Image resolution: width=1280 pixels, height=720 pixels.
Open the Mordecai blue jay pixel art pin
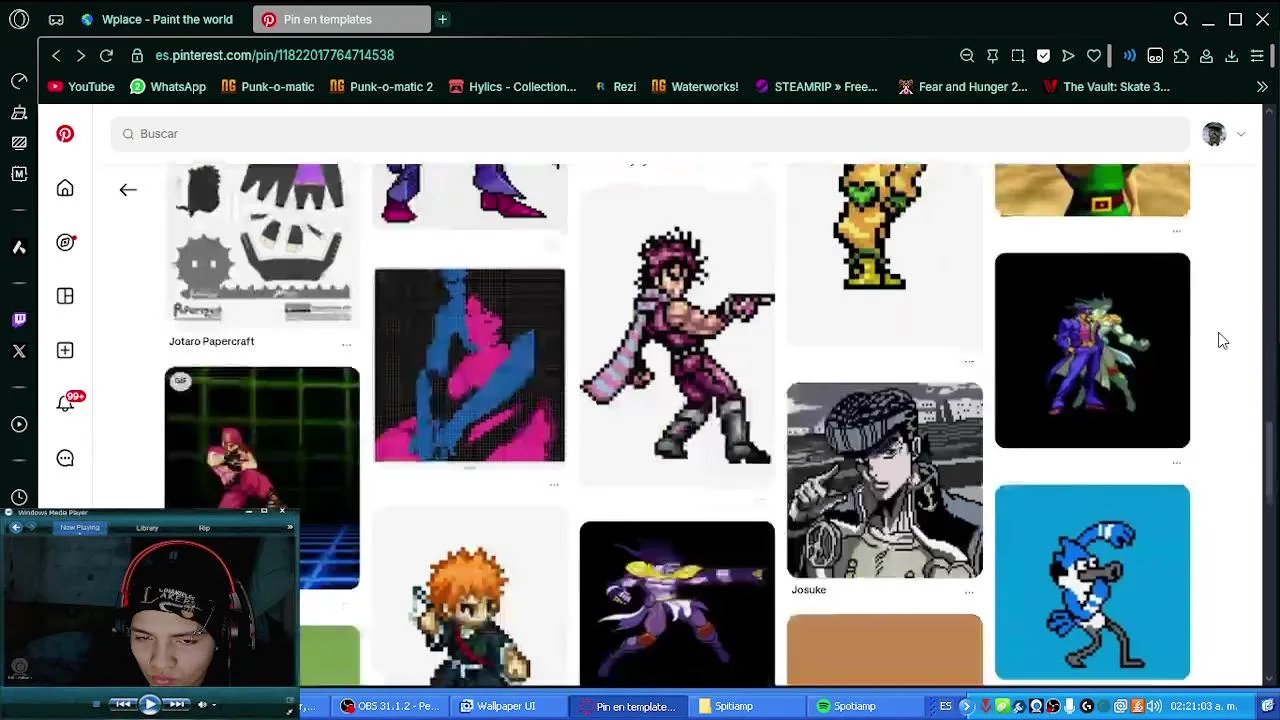click(1092, 582)
